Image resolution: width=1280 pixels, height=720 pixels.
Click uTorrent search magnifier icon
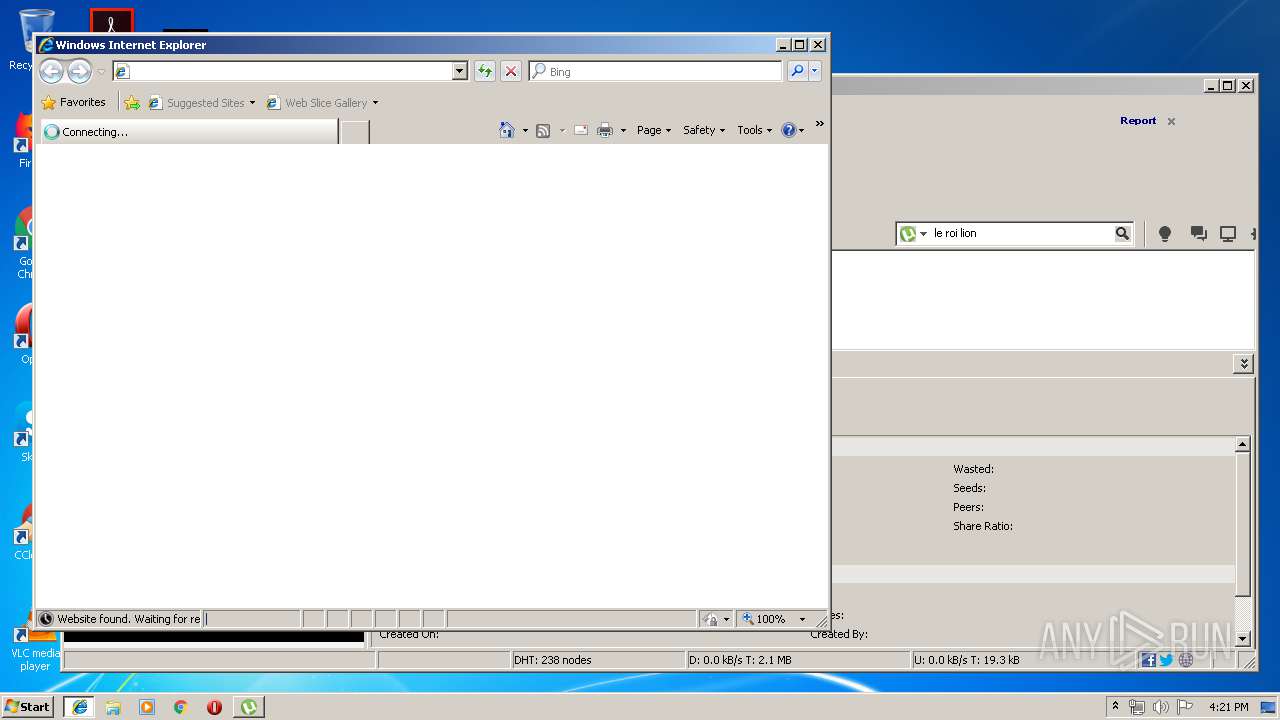(x=1122, y=233)
